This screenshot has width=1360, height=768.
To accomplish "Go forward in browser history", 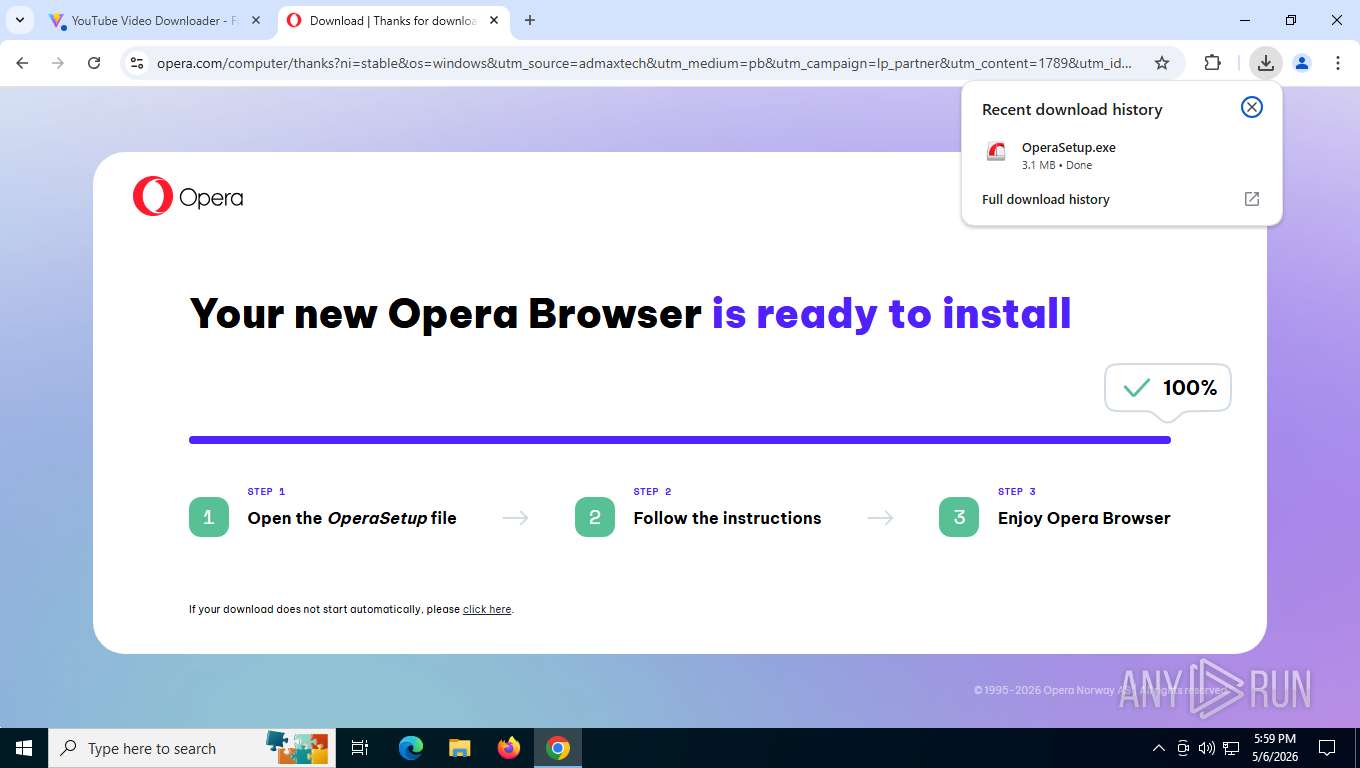I will (x=58, y=63).
